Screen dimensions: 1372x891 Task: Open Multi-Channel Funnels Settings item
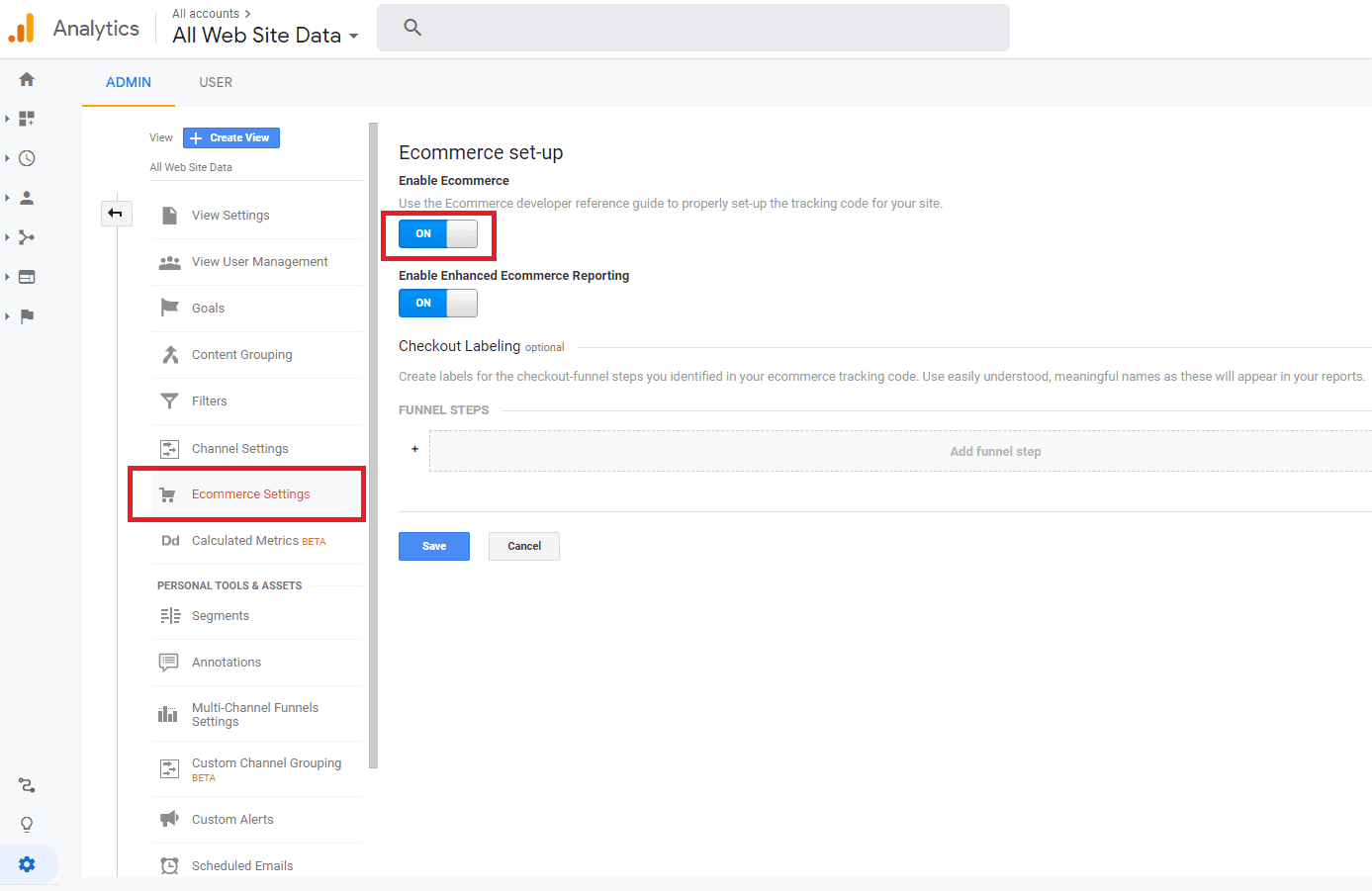(x=257, y=714)
